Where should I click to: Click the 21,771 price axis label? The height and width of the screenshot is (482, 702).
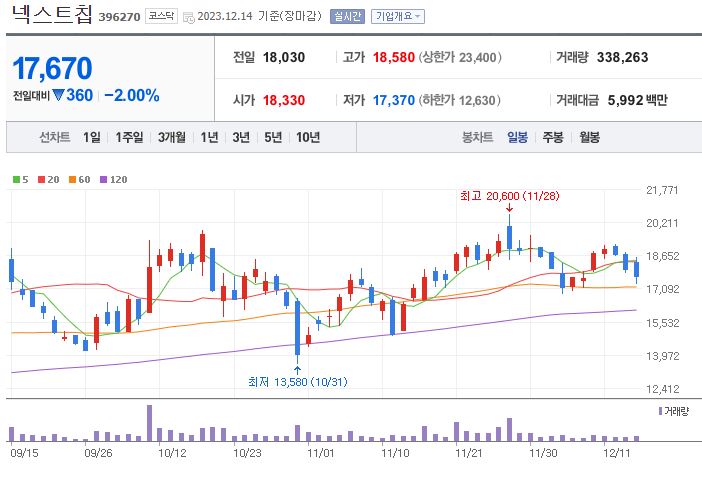[x=662, y=190]
